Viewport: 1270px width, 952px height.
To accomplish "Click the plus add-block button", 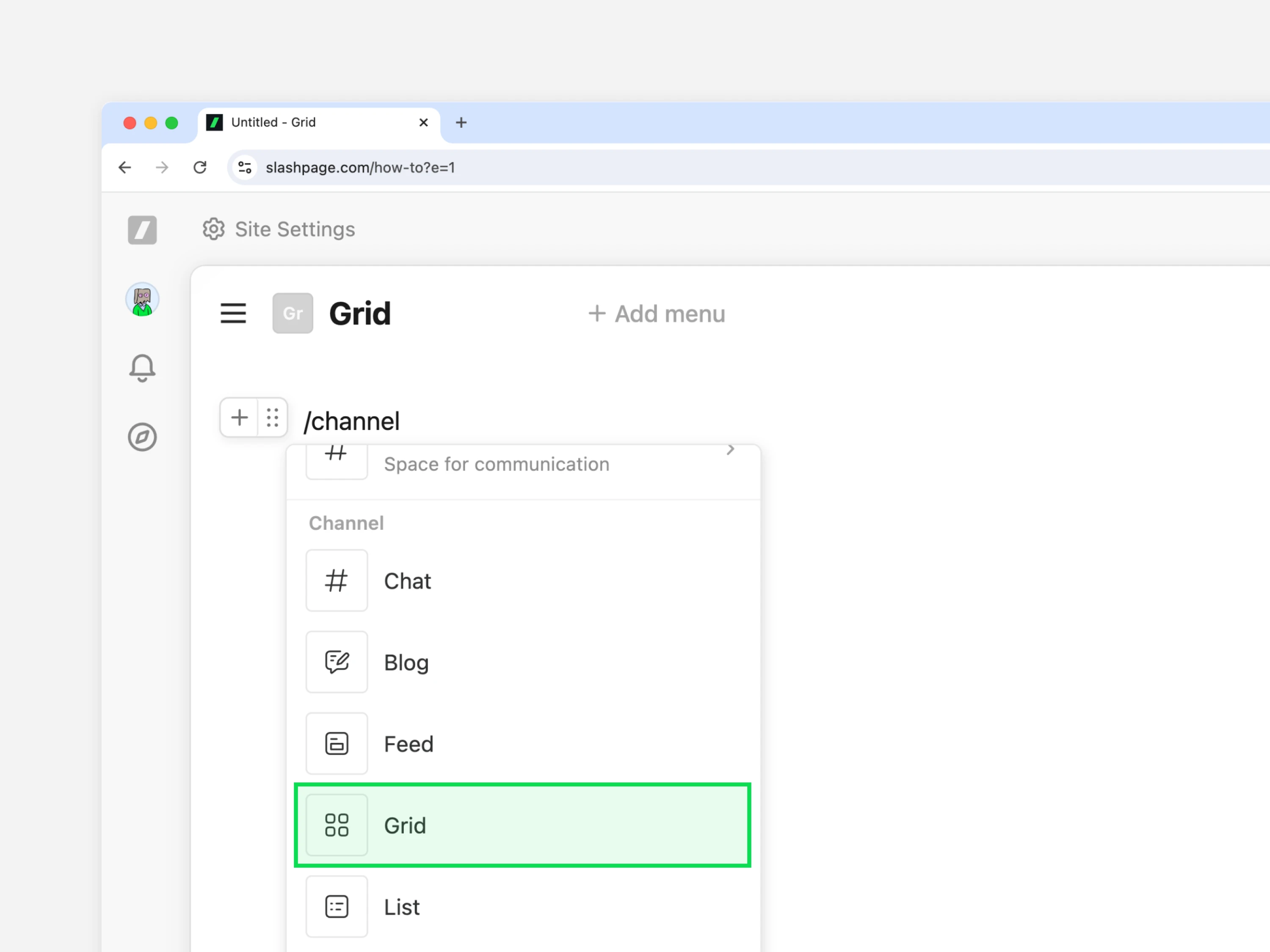I will [240, 417].
